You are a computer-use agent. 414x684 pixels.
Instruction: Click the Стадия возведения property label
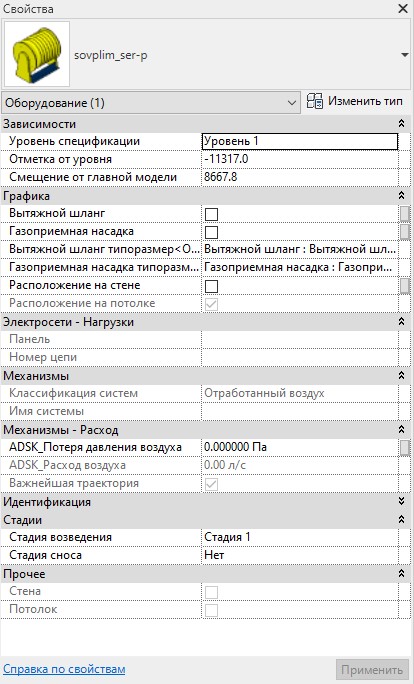(60, 537)
